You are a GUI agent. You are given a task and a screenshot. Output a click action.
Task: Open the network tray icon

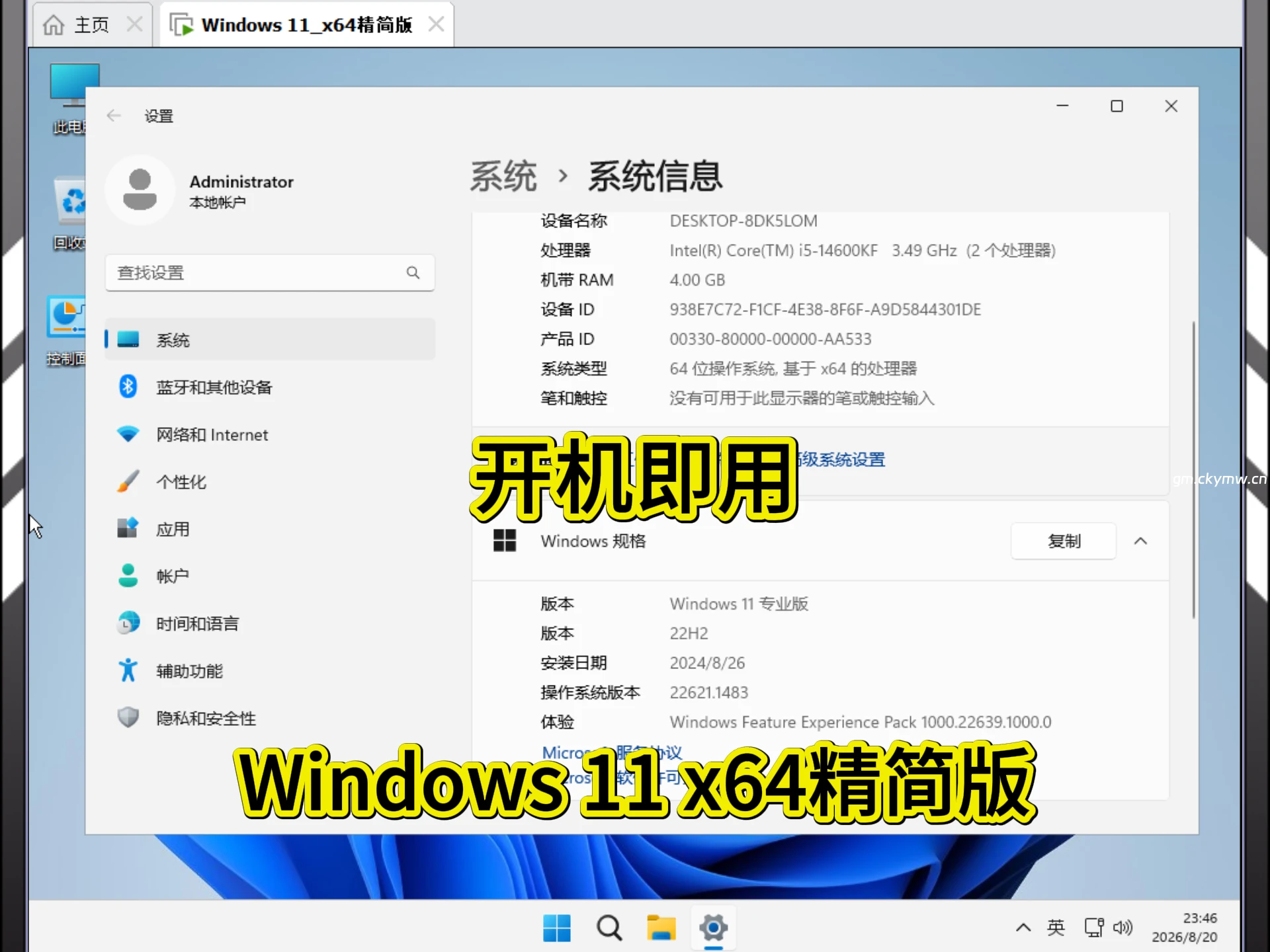point(1094,928)
